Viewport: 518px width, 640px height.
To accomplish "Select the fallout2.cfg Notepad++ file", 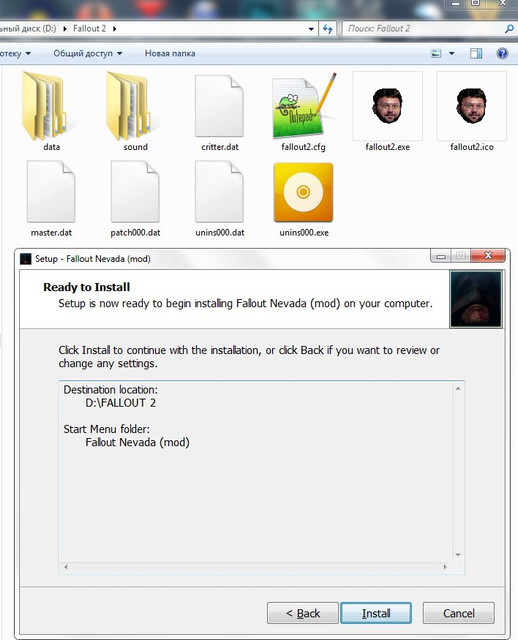I will click(304, 106).
